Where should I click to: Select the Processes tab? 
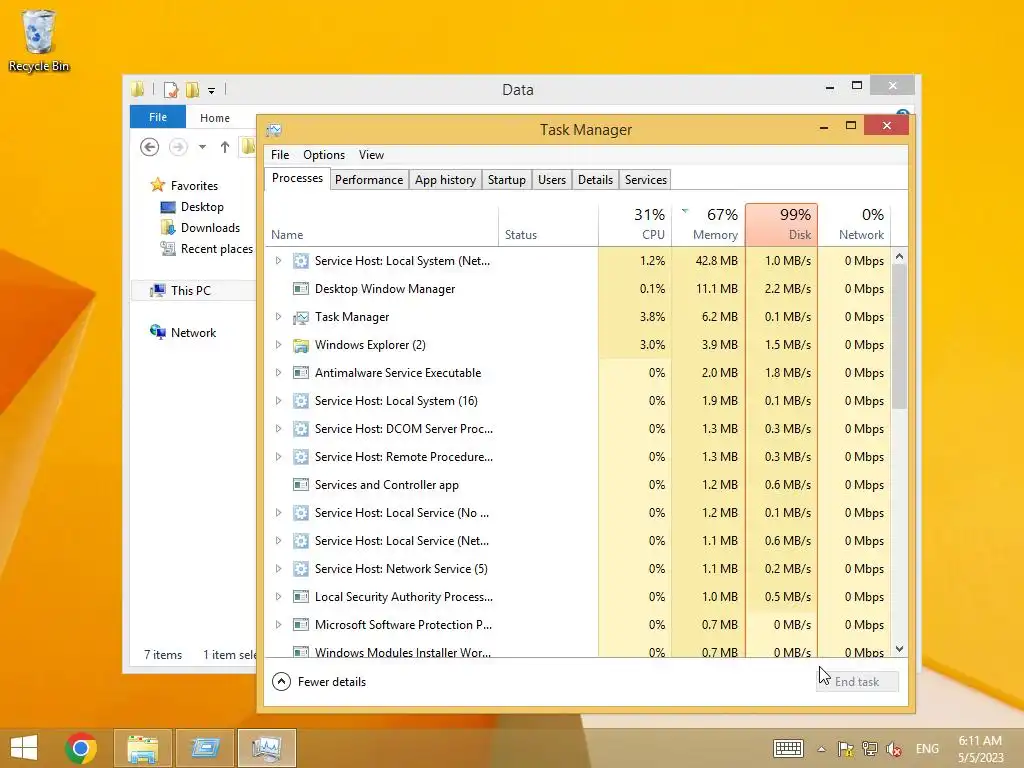tap(297, 178)
